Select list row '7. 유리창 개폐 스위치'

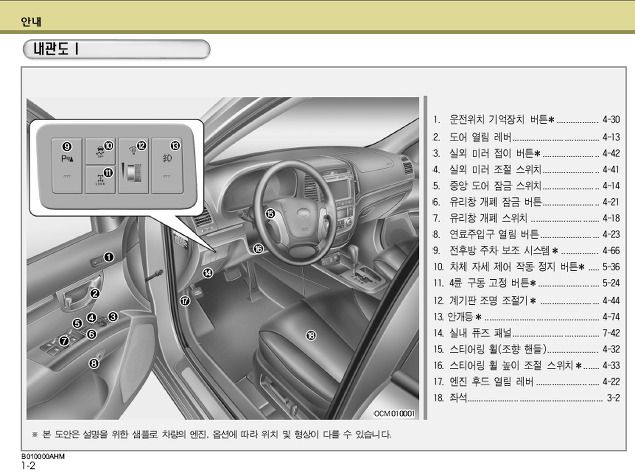526,218
